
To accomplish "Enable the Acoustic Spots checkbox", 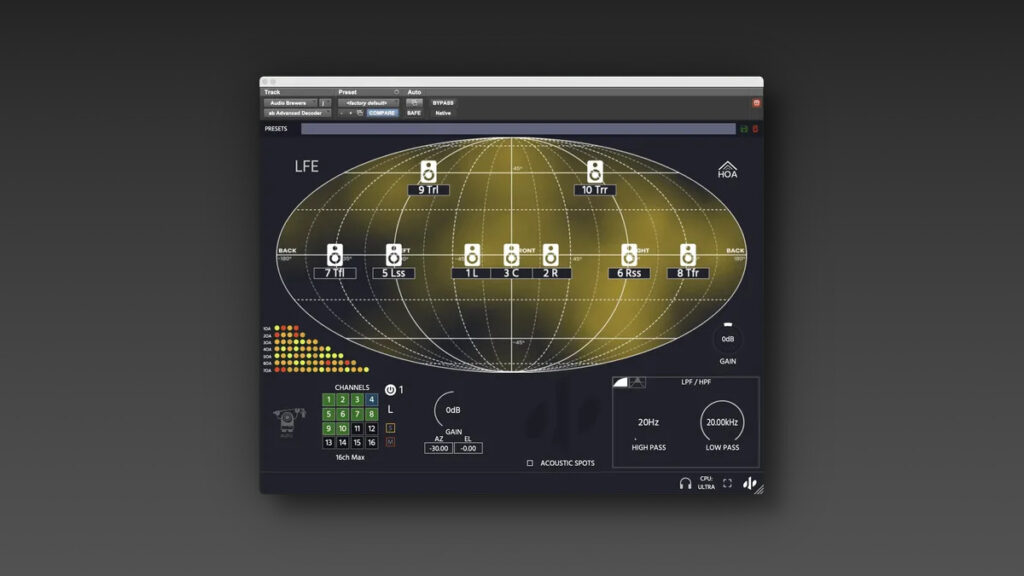I will tap(530, 463).
